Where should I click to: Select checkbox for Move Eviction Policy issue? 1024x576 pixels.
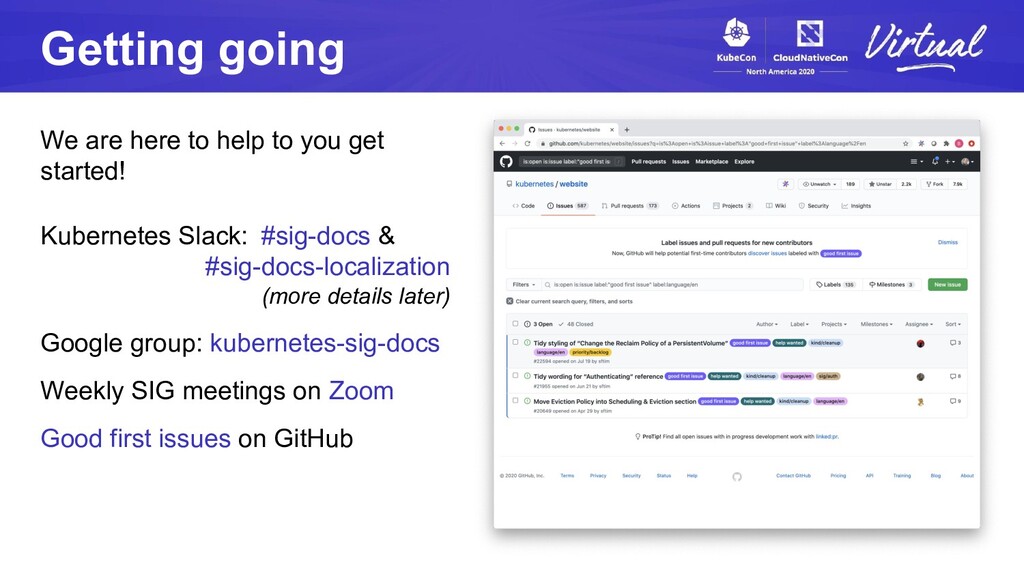[515, 400]
